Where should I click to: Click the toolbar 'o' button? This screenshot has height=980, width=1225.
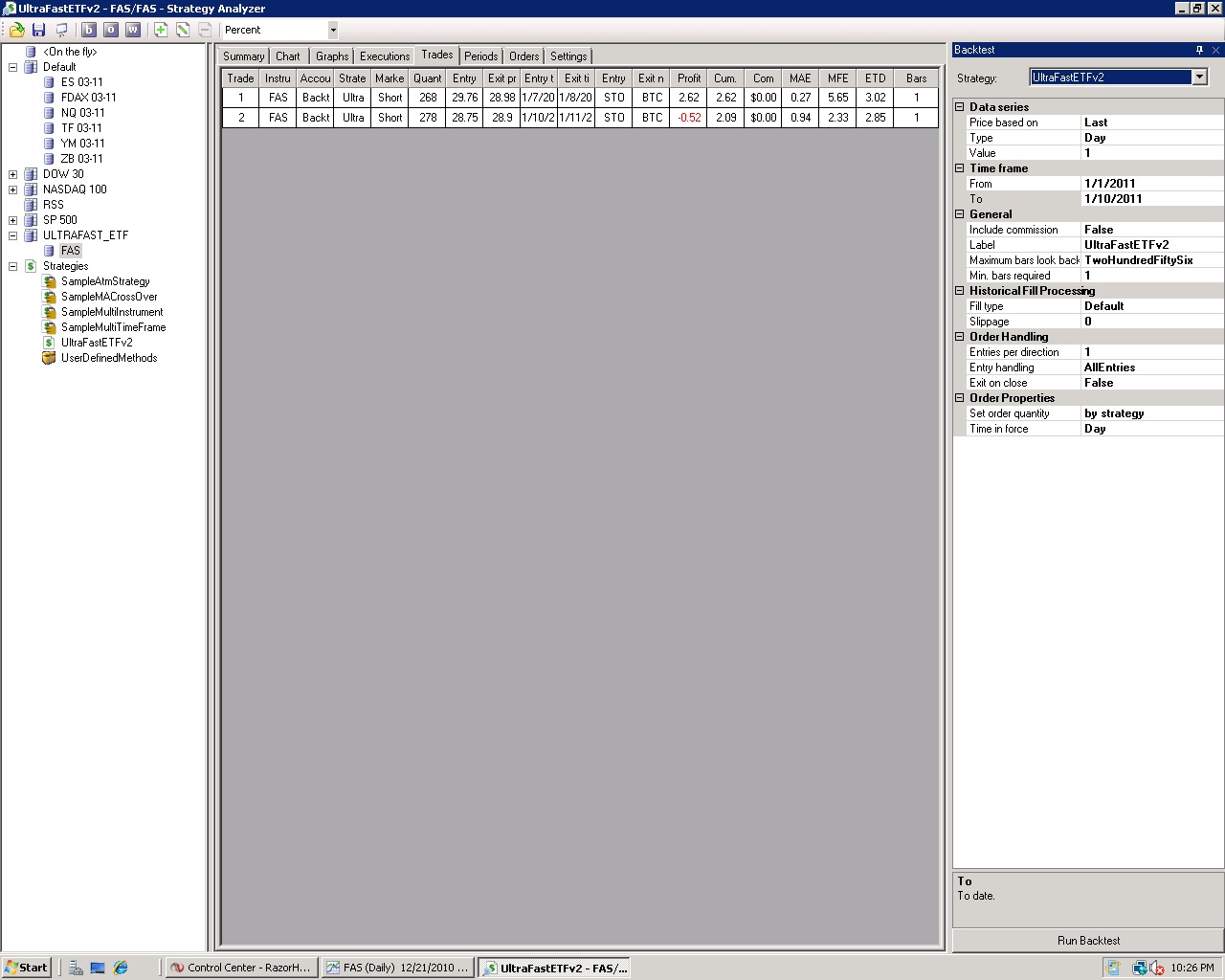point(111,30)
